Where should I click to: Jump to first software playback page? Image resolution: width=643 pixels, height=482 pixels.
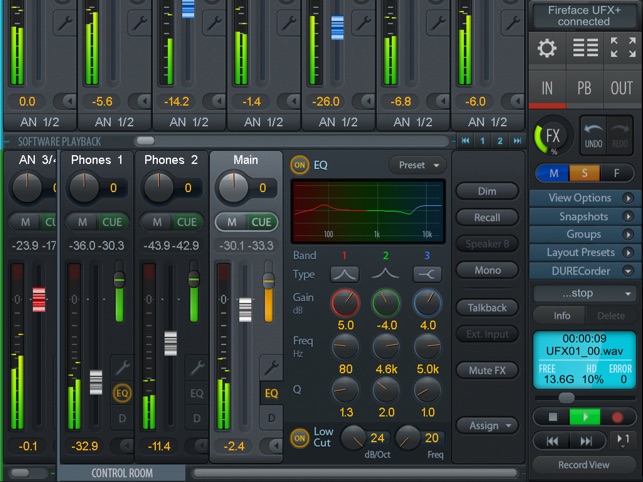465,141
